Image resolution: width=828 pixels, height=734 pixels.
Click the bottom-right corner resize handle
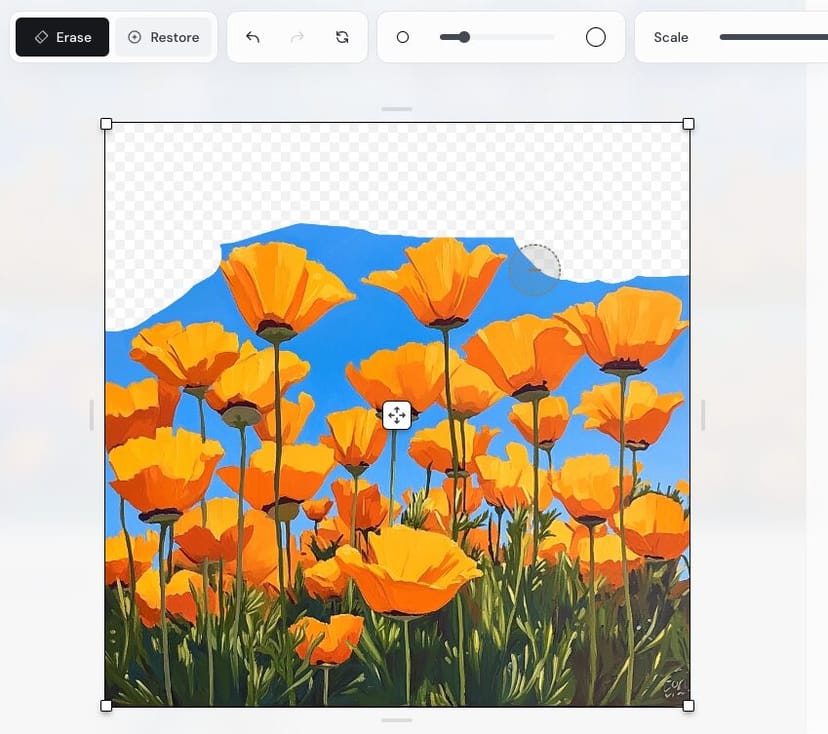pyautogui.click(x=688, y=706)
